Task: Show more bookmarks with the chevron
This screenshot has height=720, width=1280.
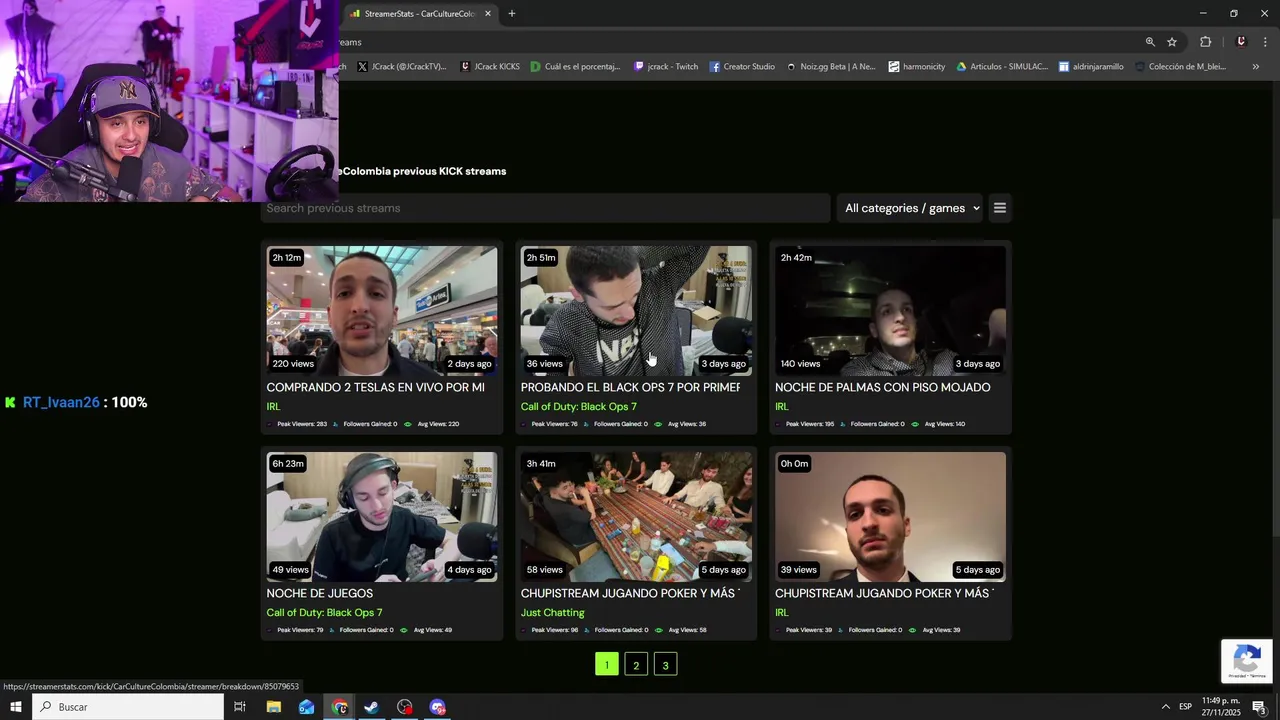Action: pos(1255,67)
